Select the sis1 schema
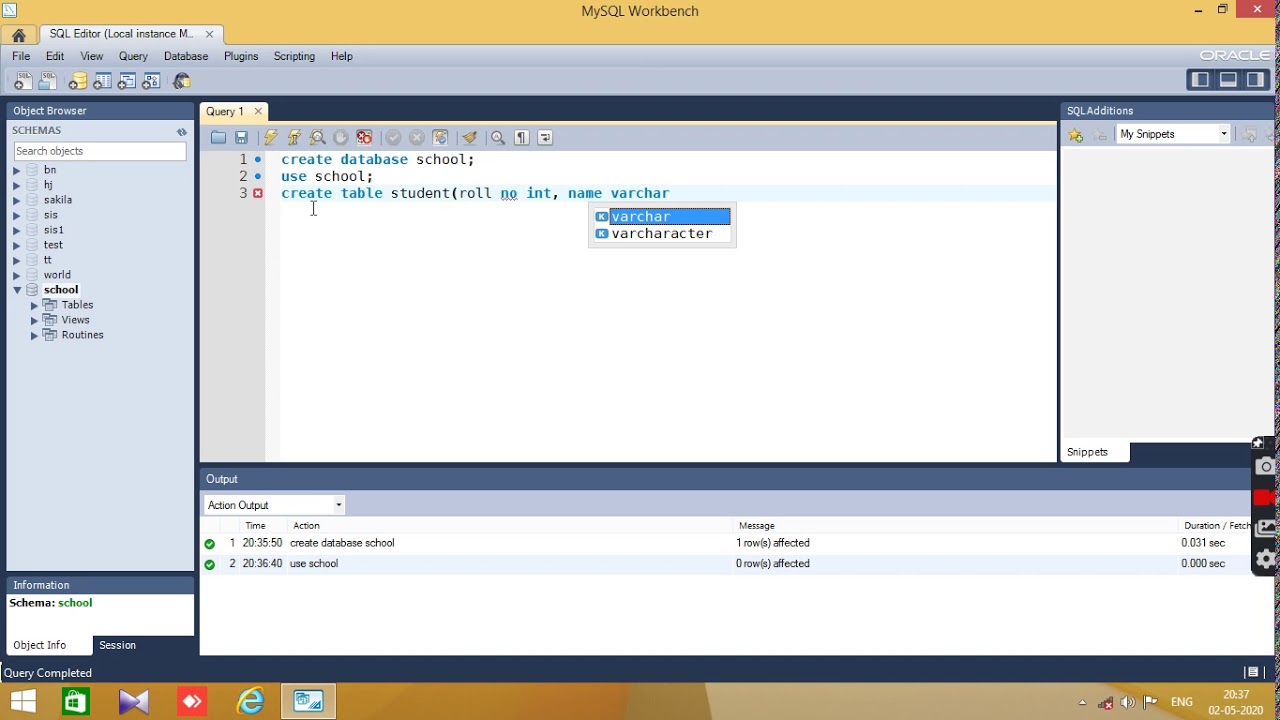The height and width of the screenshot is (720, 1280). point(54,230)
